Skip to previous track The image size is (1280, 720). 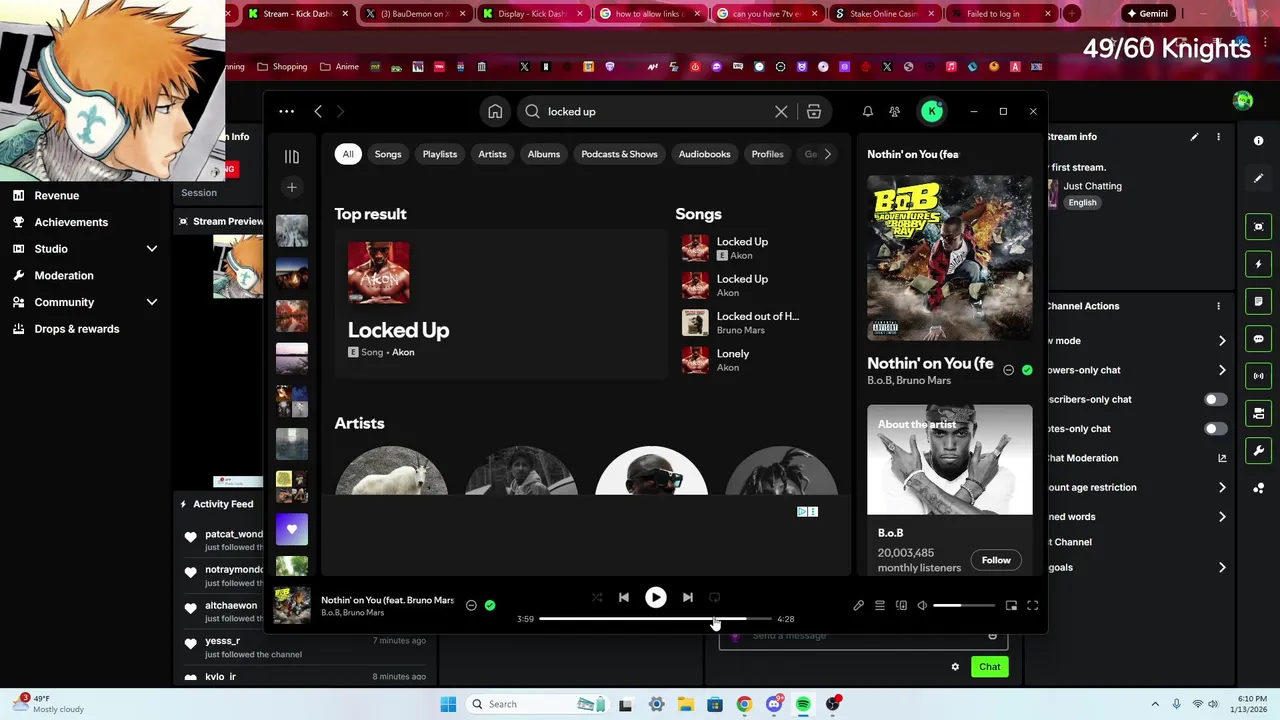tap(624, 597)
